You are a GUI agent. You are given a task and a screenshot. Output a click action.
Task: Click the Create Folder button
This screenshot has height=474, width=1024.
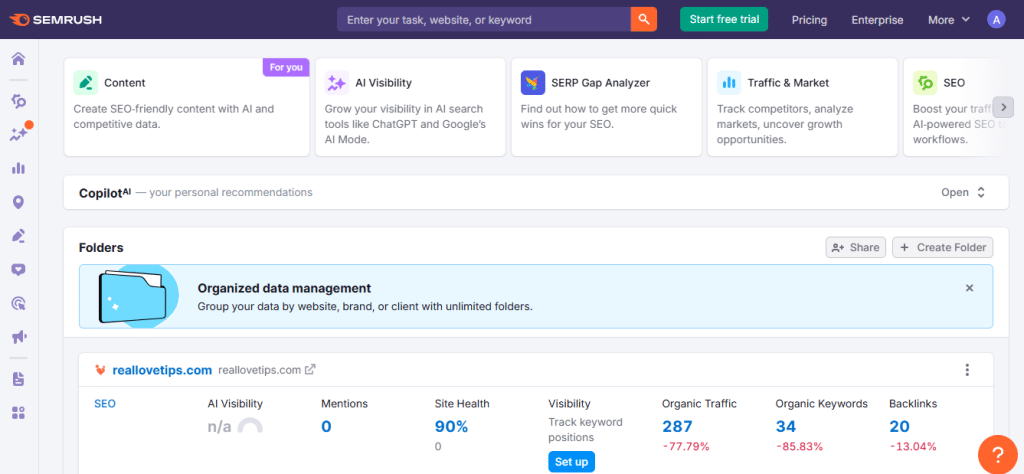pyautogui.click(x=943, y=247)
